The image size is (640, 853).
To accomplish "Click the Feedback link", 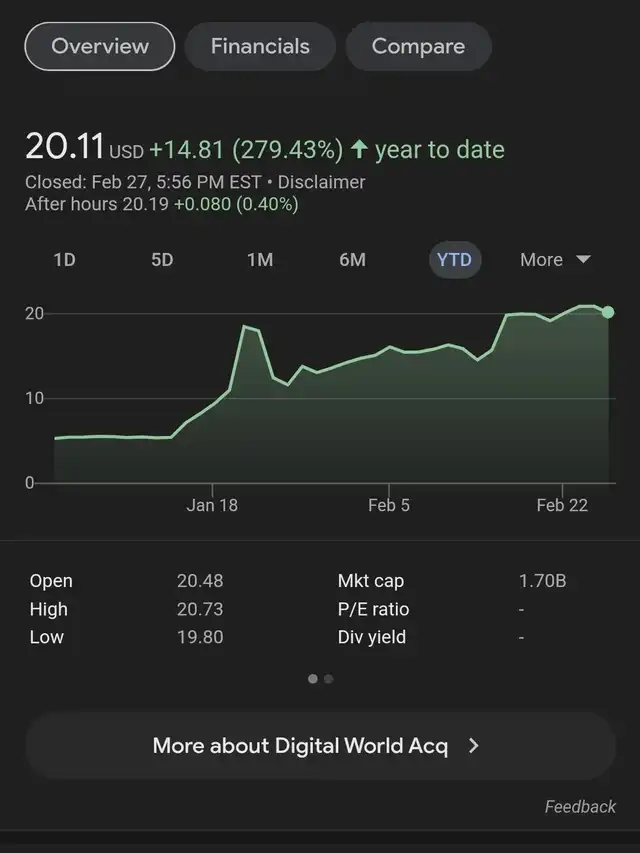I will pos(580,807).
